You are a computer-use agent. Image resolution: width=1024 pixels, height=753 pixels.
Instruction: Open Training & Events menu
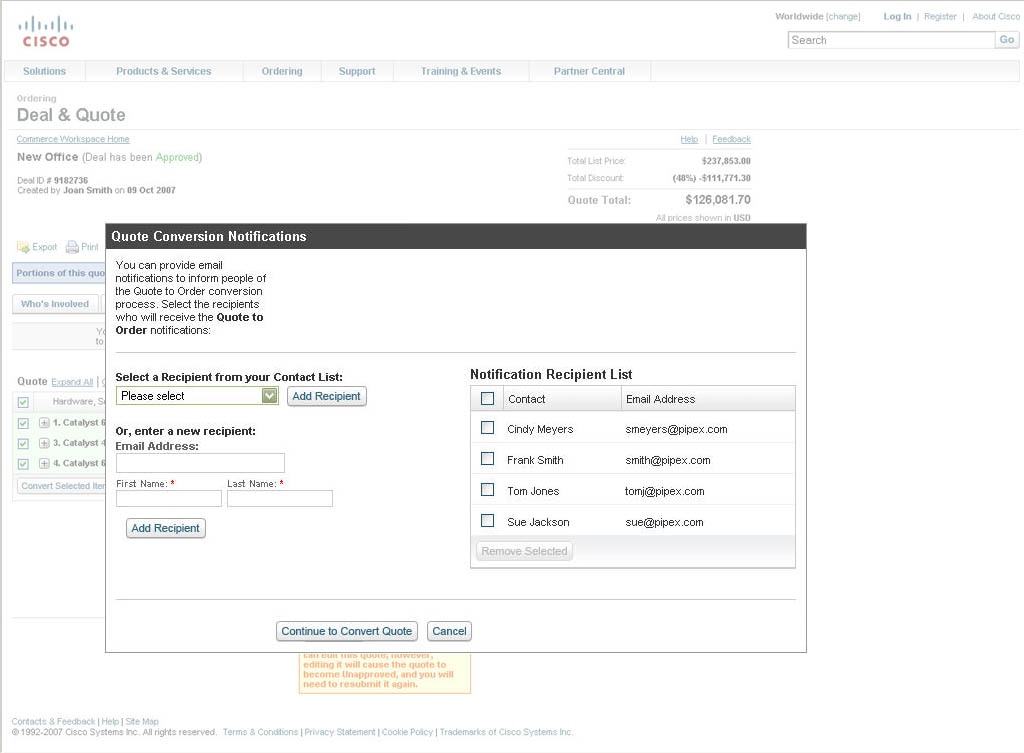(461, 71)
